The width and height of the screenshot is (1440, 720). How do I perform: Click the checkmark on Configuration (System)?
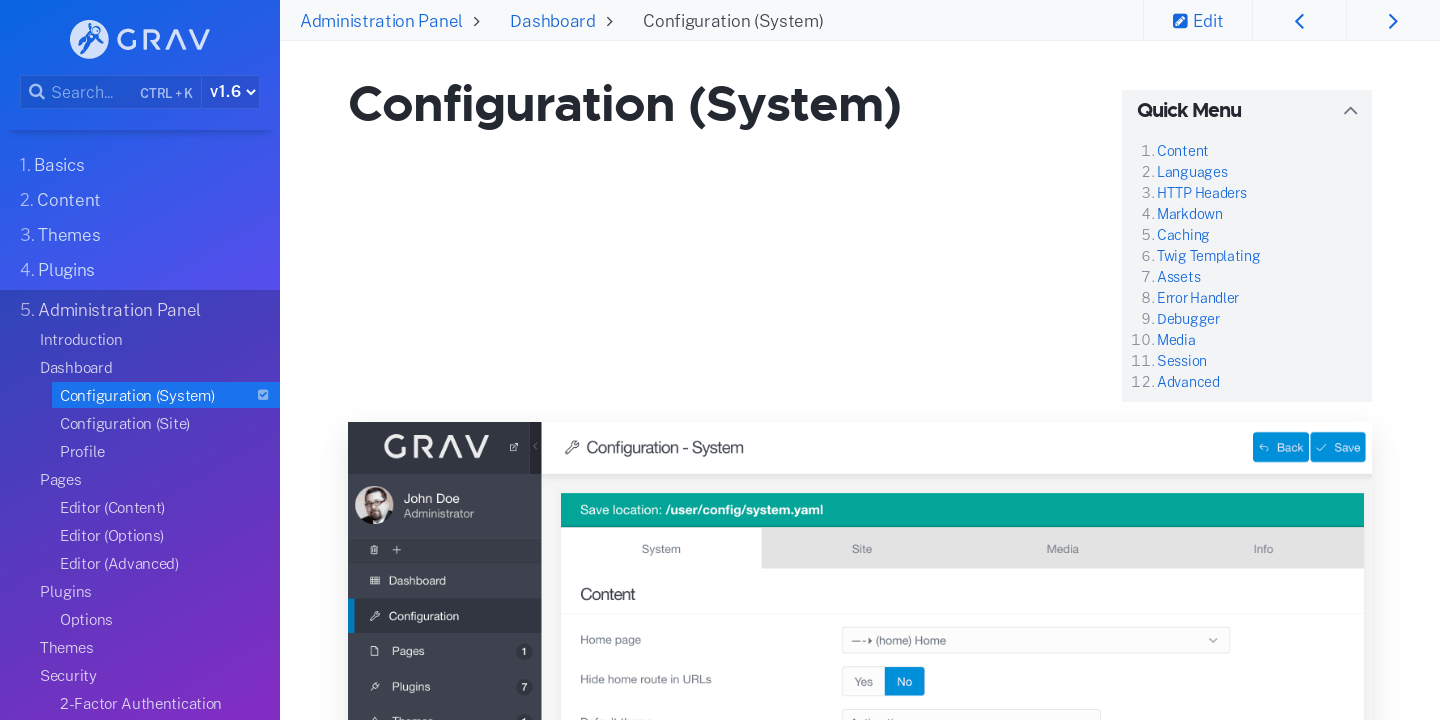pos(263,395)
